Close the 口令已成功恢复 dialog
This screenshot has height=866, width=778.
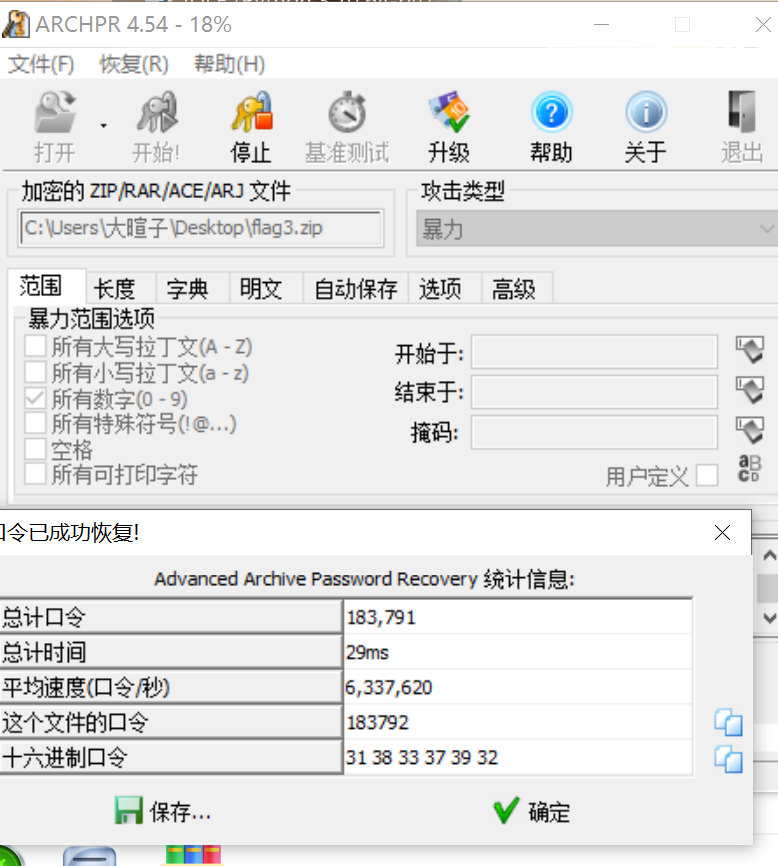(722, 532)
